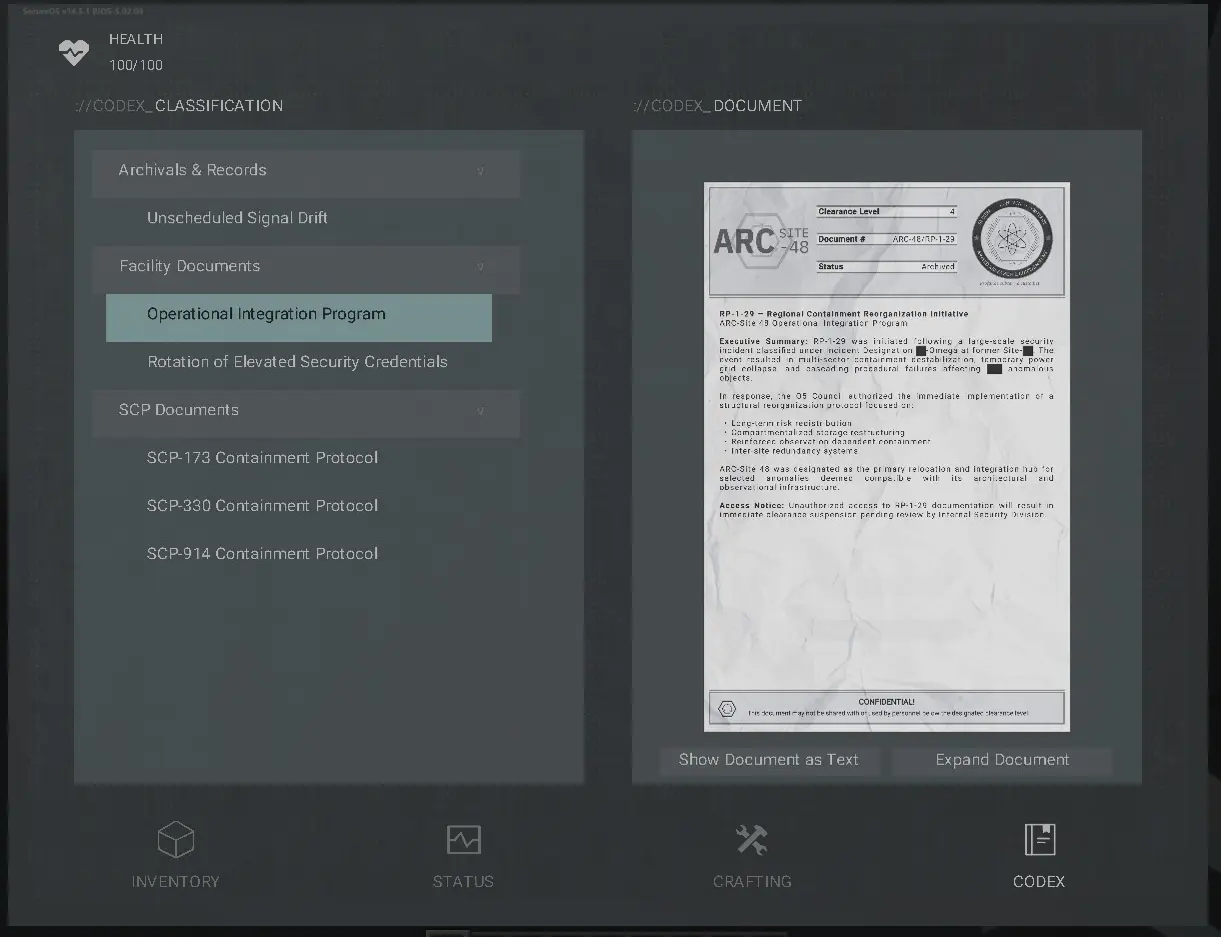
Task: Collapse the Archivals & Records chevron
Action: (480, 171)
